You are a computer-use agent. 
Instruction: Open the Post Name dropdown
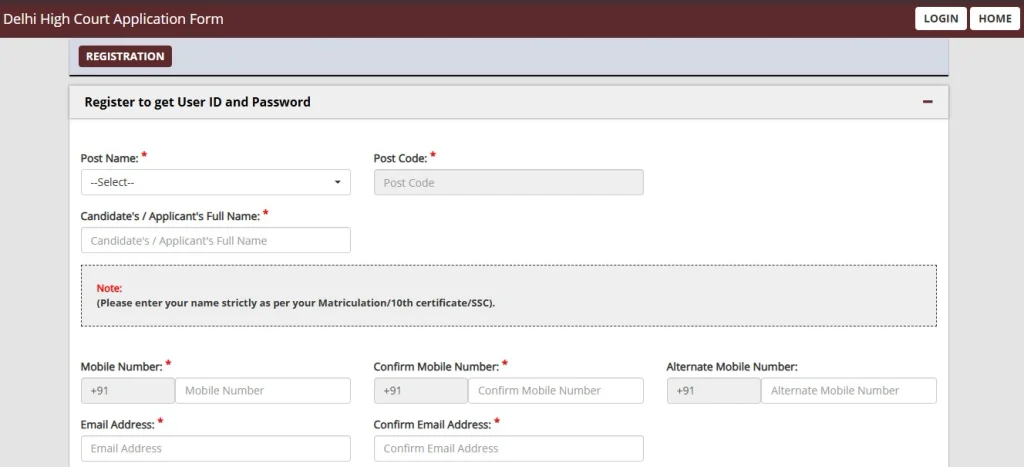tap(216, 182)
